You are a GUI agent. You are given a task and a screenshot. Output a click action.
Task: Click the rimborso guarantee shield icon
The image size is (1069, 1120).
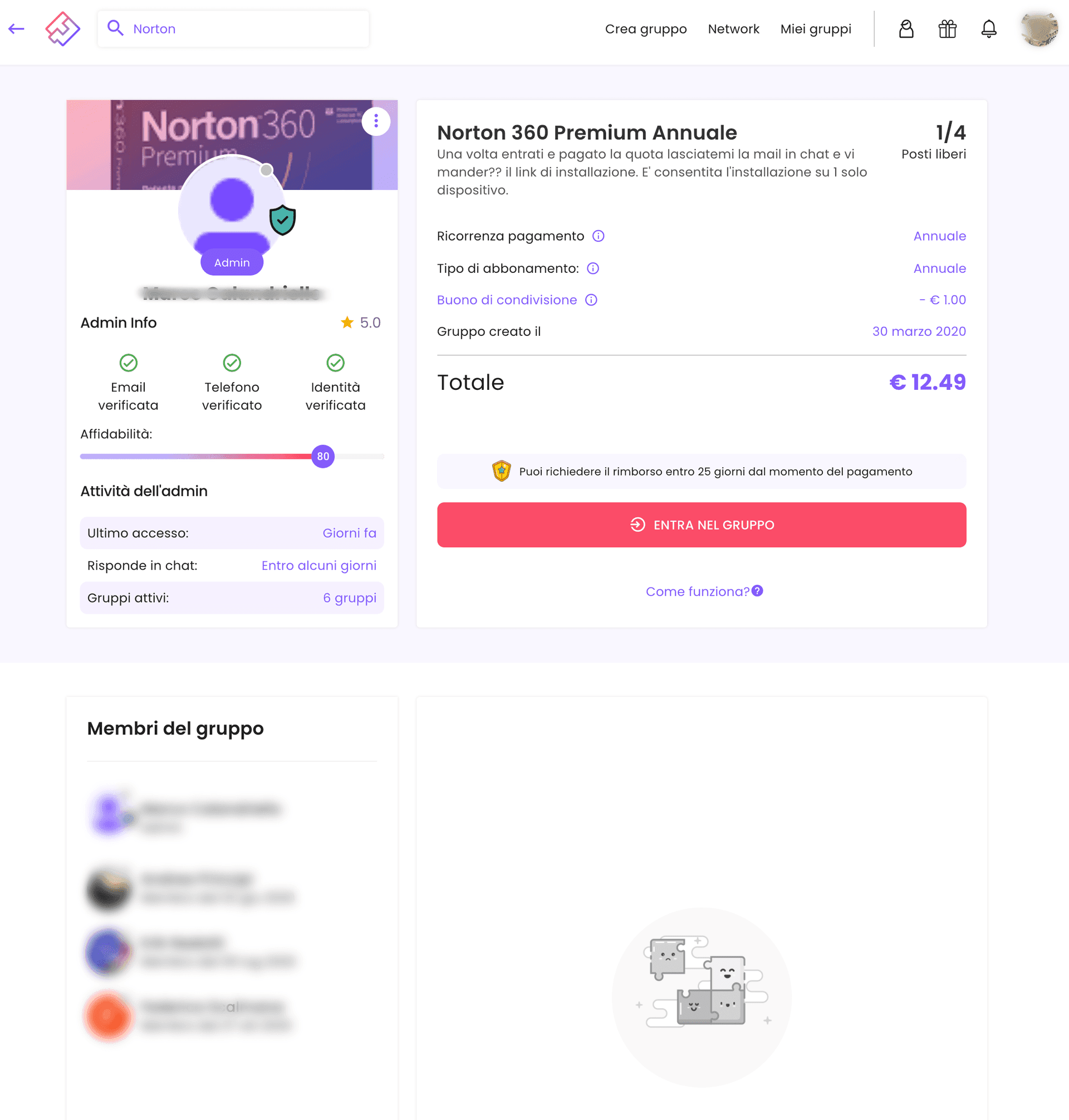click(x=500, y=471)
